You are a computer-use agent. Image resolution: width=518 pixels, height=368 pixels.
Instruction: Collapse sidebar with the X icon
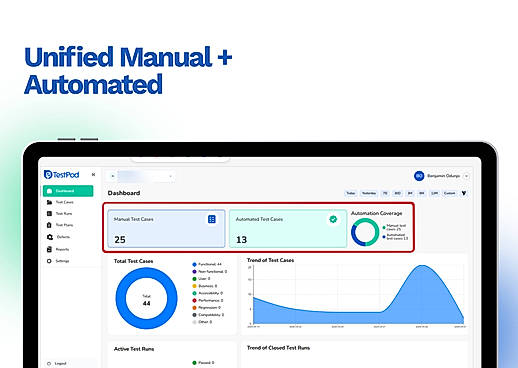(93, 174)
